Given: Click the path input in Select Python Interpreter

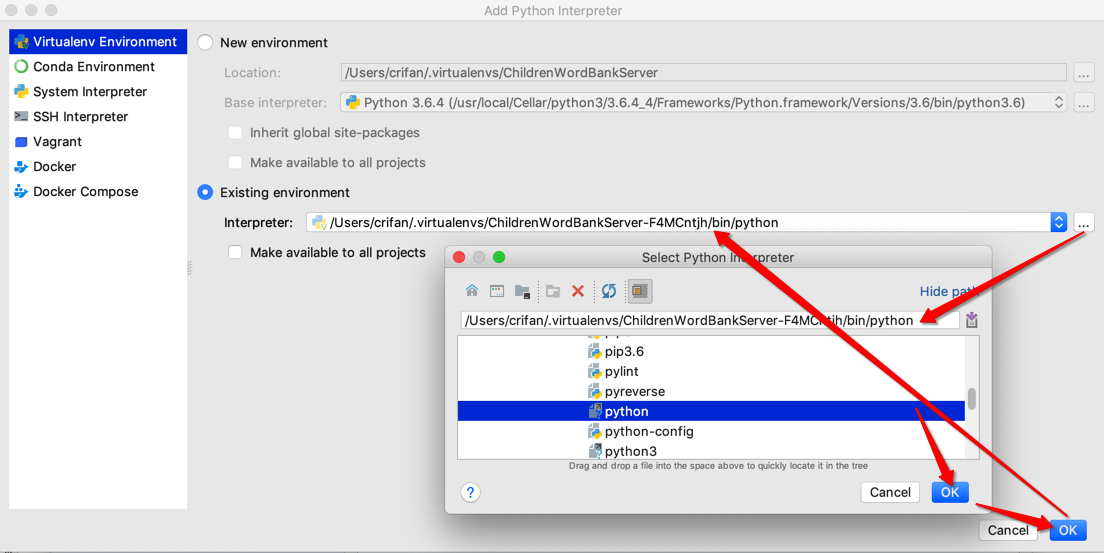Looking at the screenshot, I should (x=710, y=321).
